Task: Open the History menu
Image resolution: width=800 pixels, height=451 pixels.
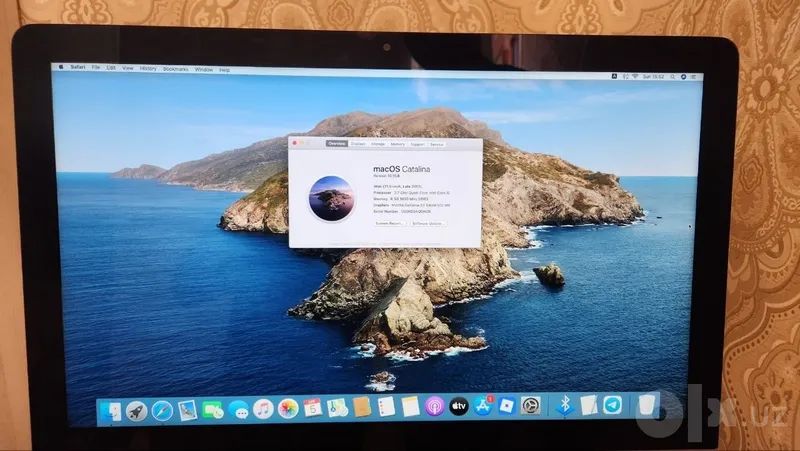Action: 148,68
